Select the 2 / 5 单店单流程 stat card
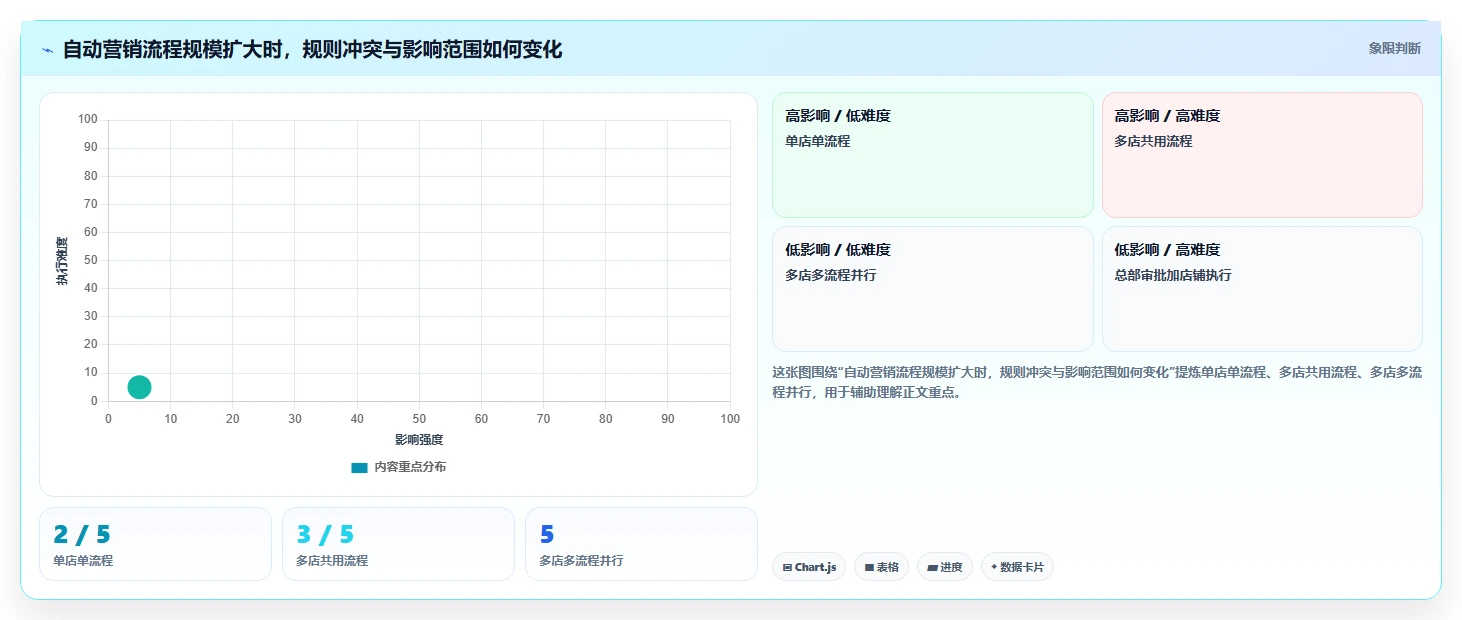This screenshot has width=1462, height=620. [155, 544]
